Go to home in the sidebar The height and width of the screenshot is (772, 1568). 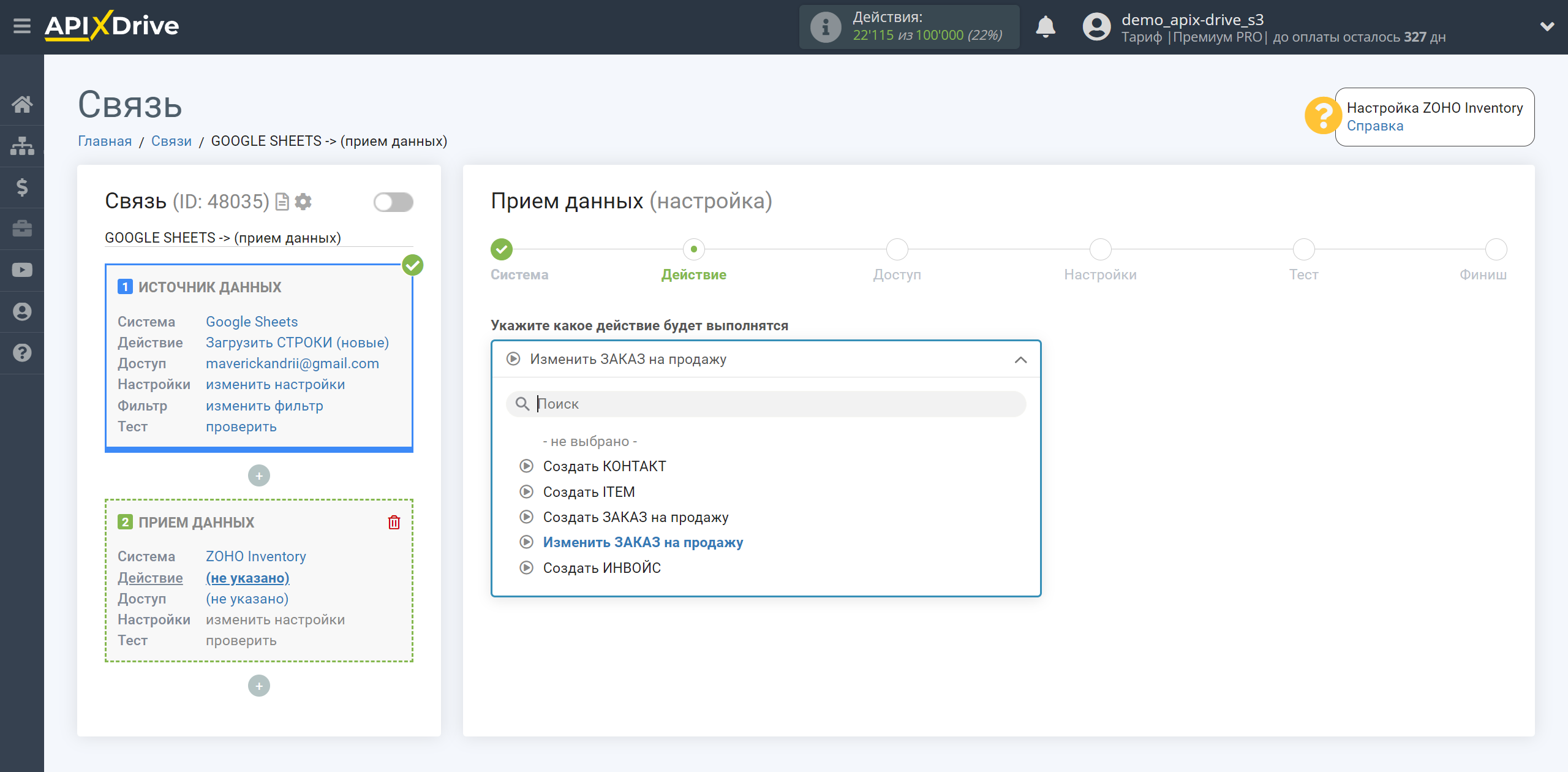(22, 104)
